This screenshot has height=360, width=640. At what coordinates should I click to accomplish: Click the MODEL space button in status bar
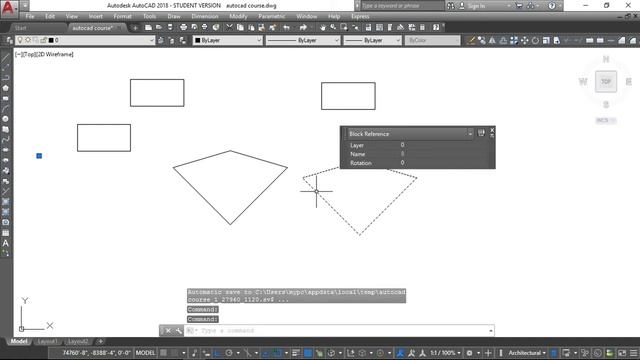145,353
